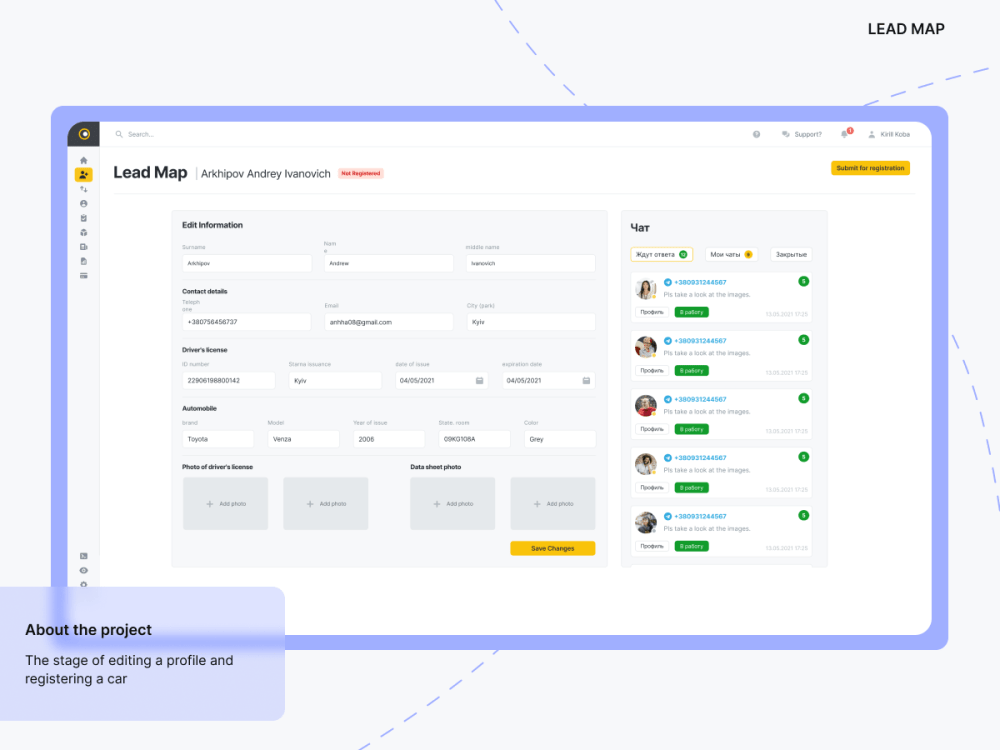Click the license issuance place field Kyiv
Image resolution: width=1000 pixels, height=750 pixels.
pyautogui.click(x=335, y=381)
